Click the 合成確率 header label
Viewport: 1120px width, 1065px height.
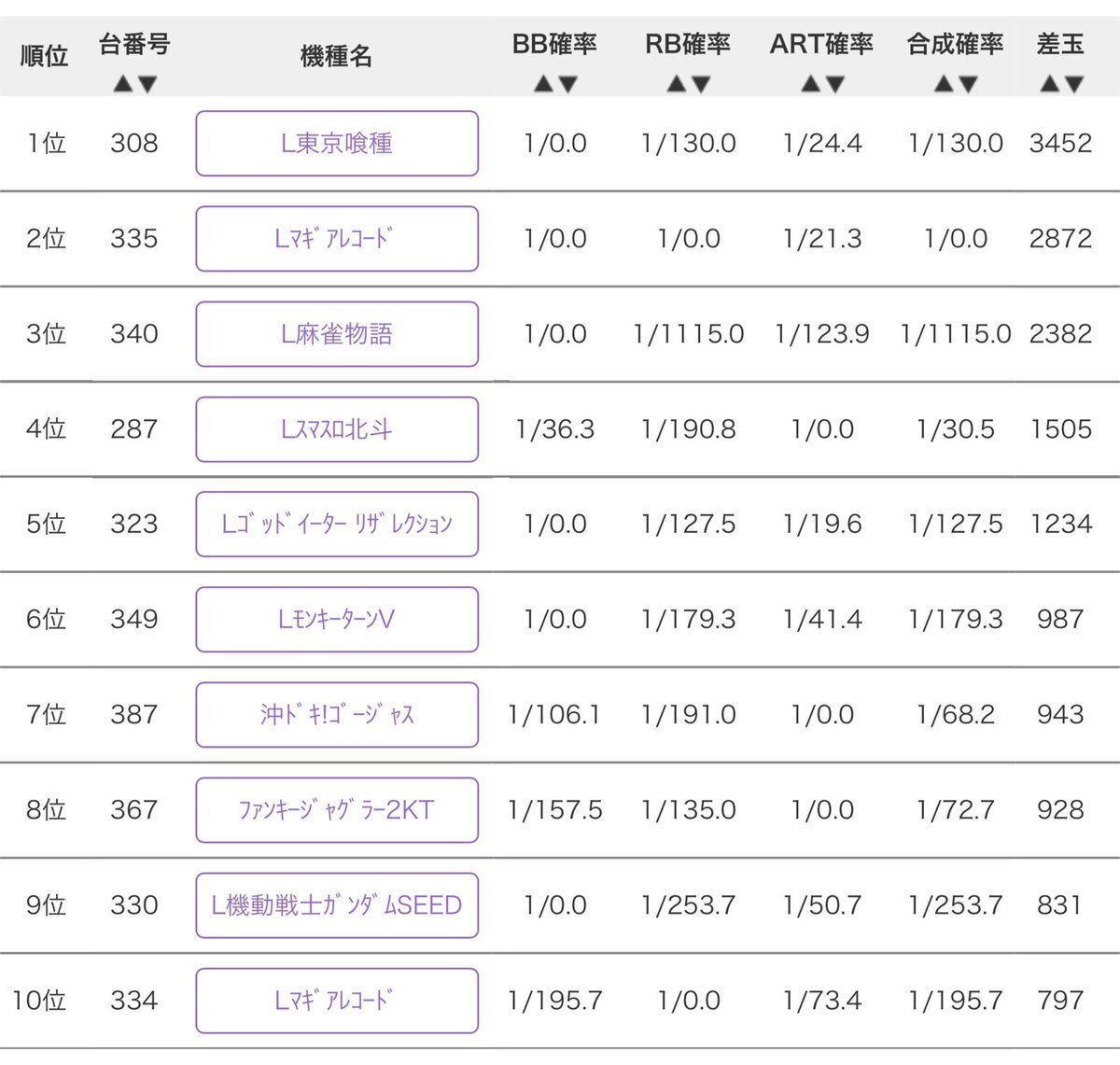pyautogui.click(x=956, y=44)
